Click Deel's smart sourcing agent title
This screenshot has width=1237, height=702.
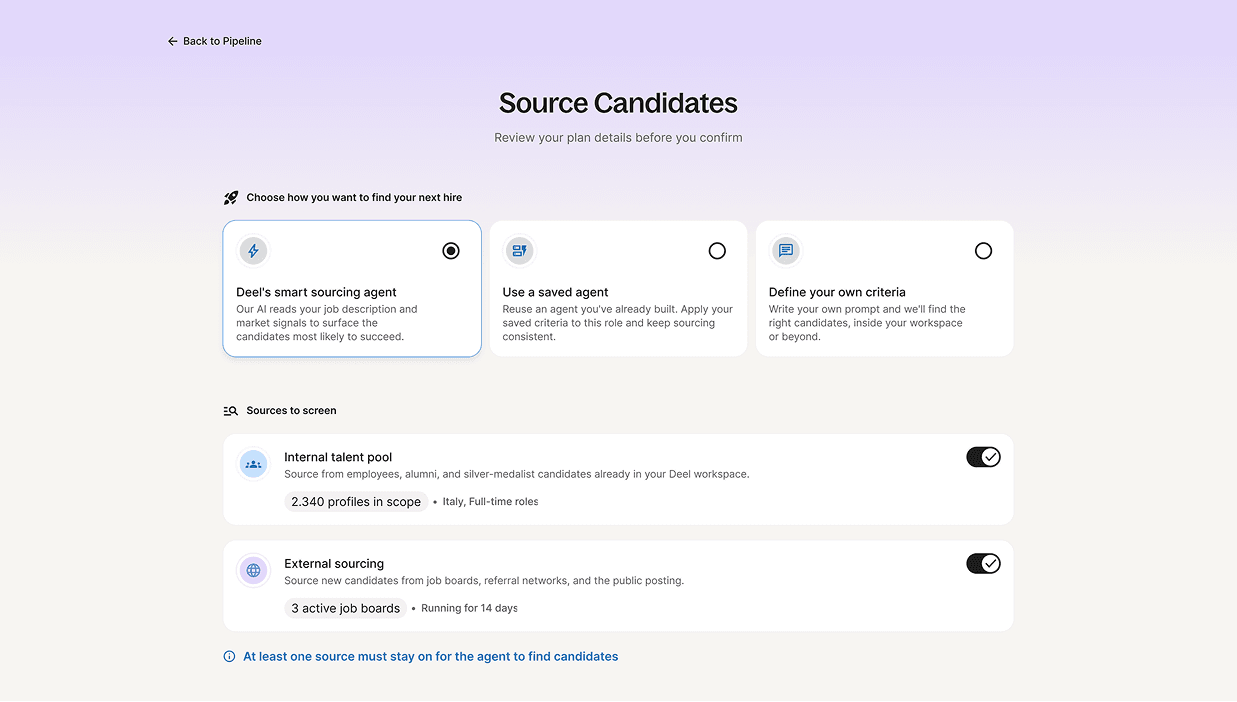tap(316, 292)
